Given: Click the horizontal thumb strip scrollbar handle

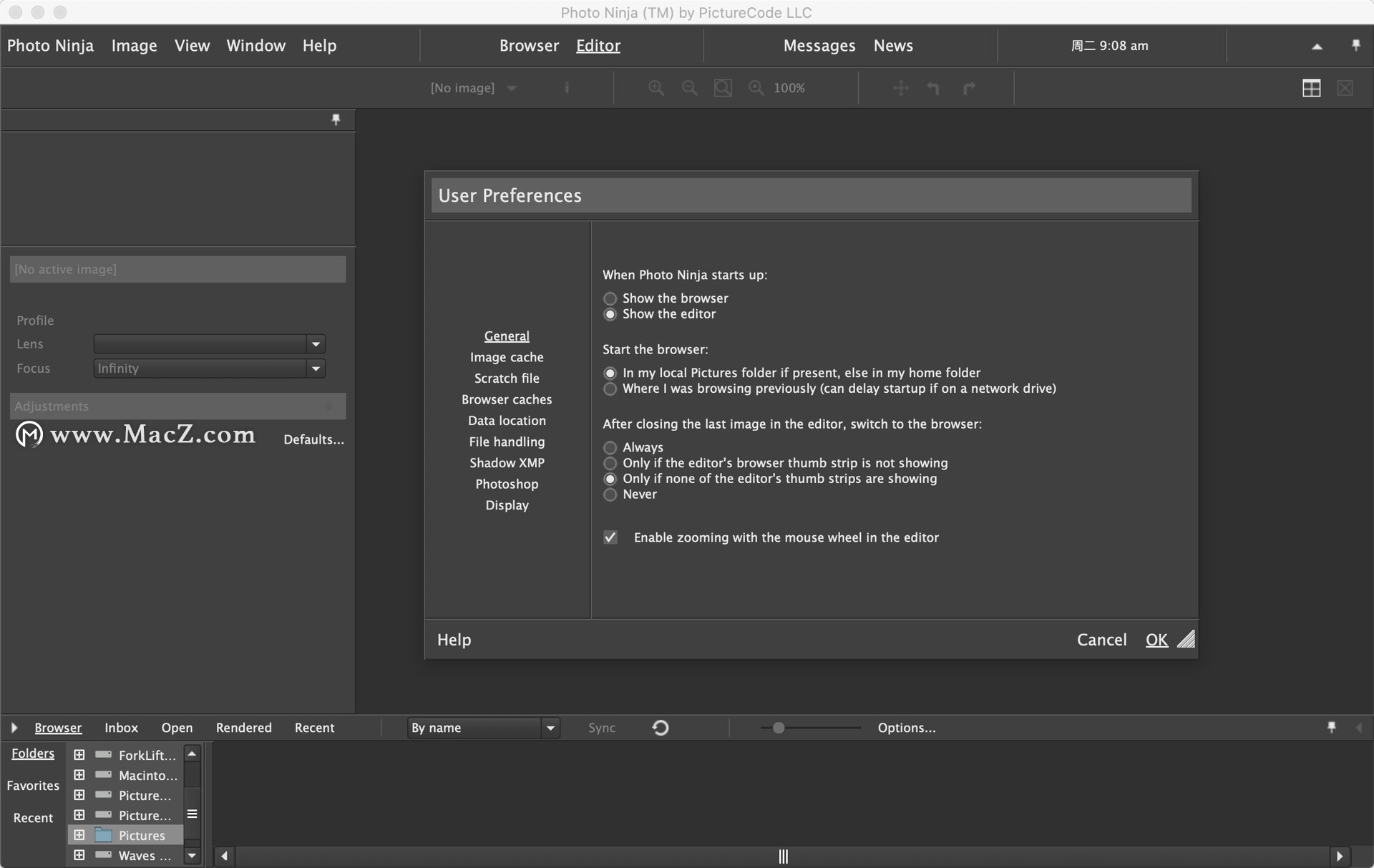Looking at the screenshot, I should (783, 856).
